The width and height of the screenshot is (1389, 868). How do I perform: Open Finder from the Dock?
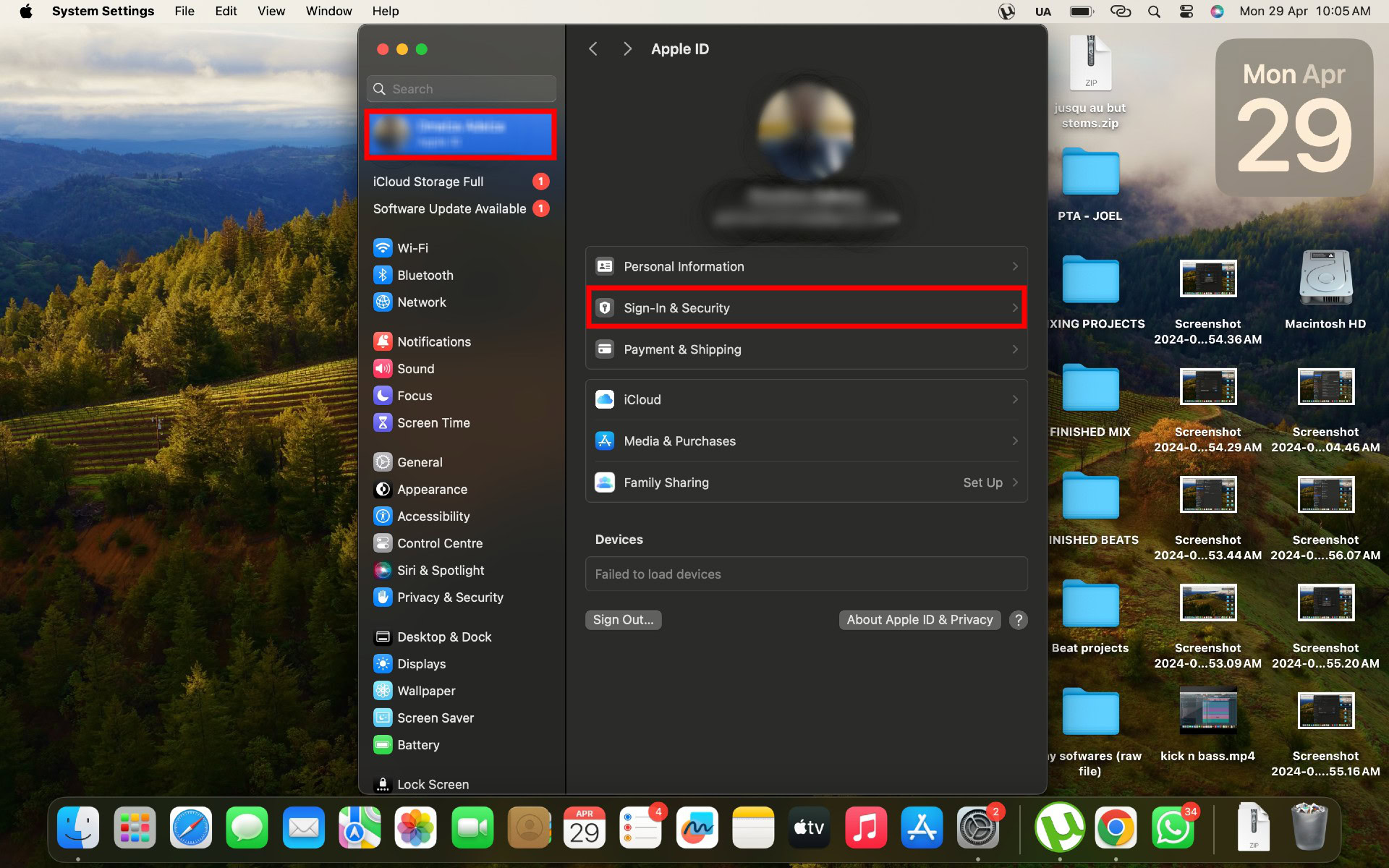pyautogui.click(x=78, y=827)
